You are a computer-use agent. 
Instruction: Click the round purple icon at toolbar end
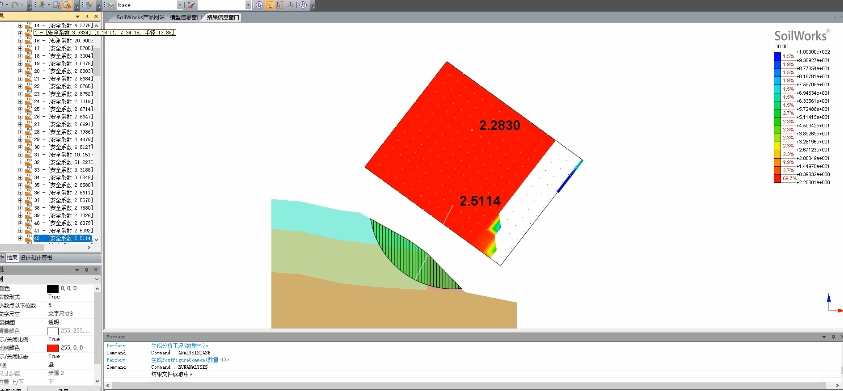coord(303,5)
